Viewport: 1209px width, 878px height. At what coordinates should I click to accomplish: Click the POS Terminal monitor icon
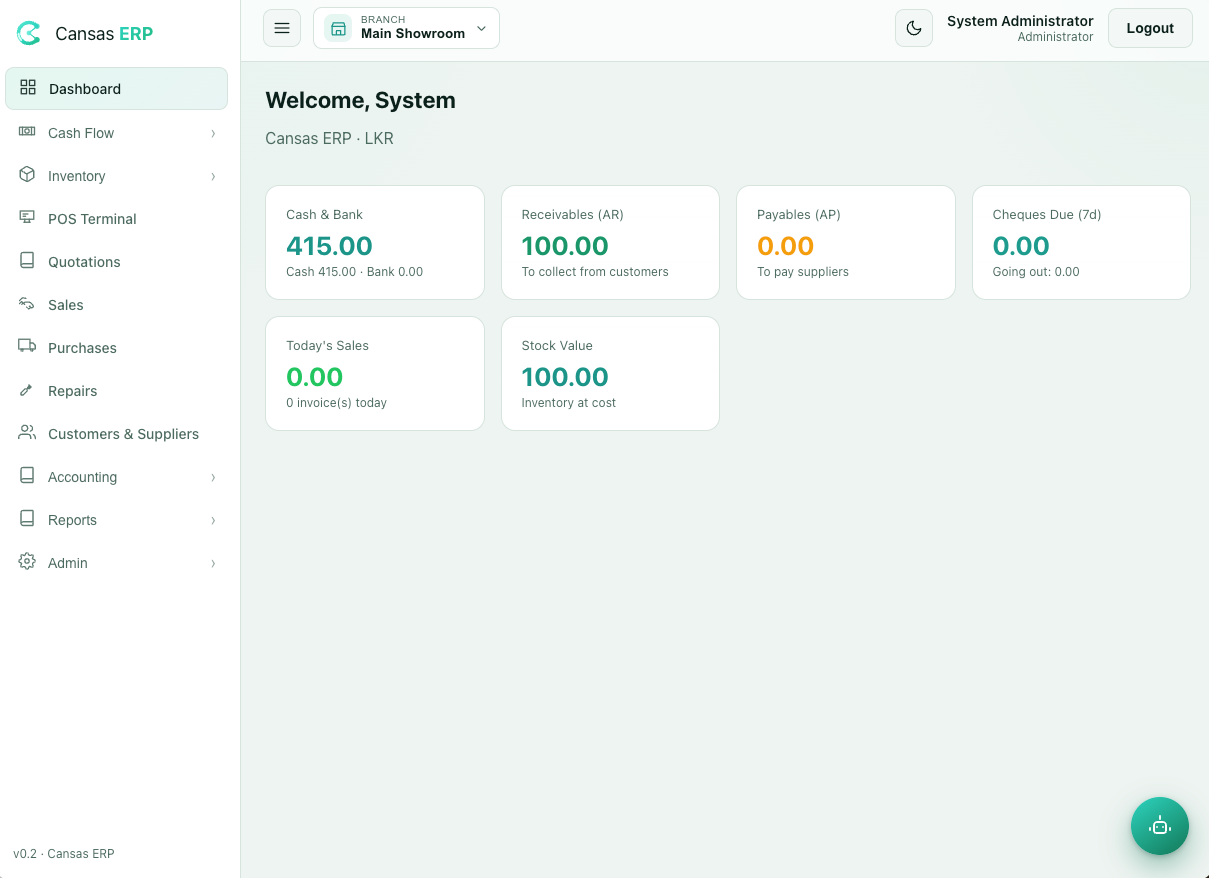point(27,218)
